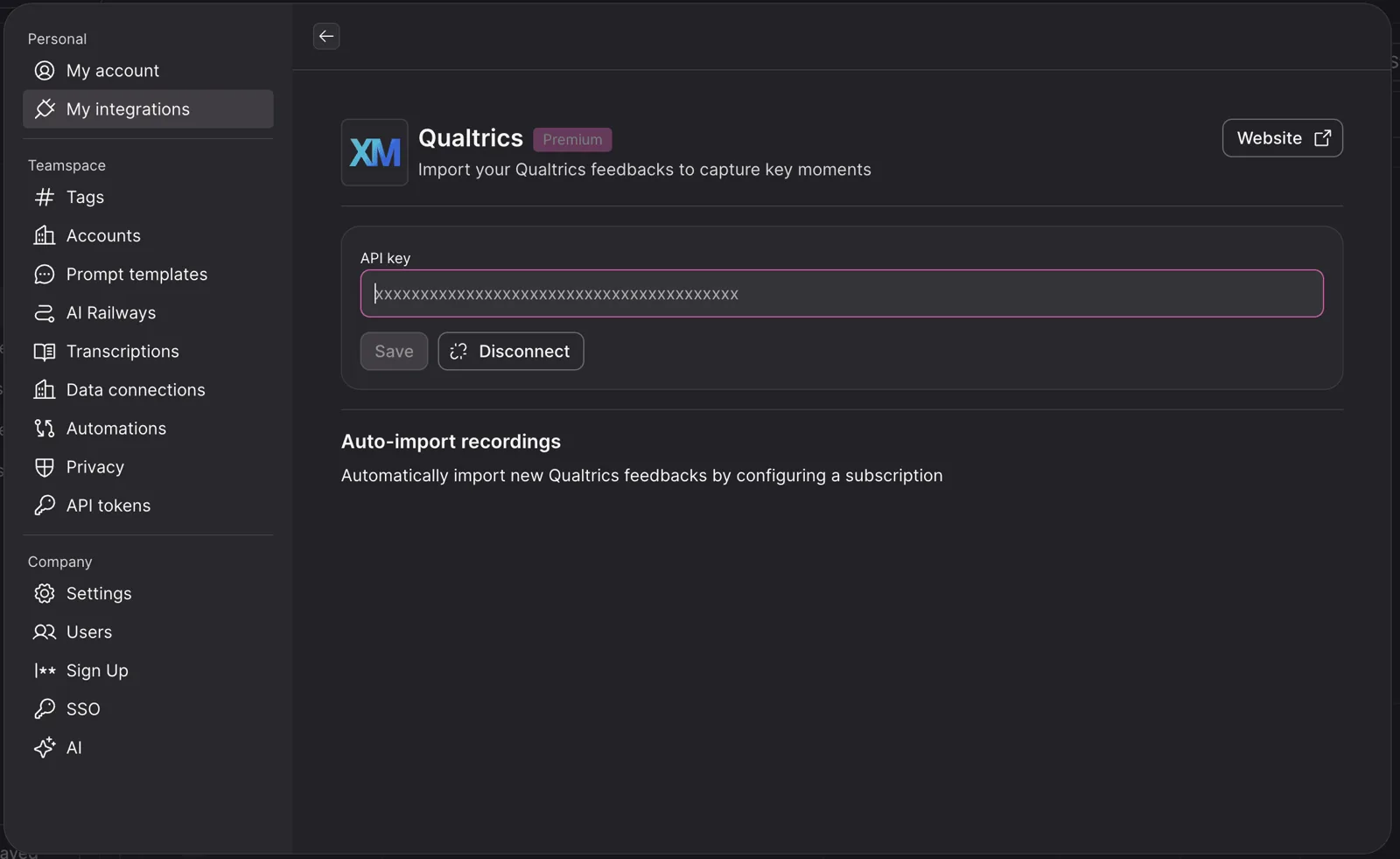The width and height of the screenshot is (1400, 859).
Task: Open the company AI page
Action: pos(148,748)
